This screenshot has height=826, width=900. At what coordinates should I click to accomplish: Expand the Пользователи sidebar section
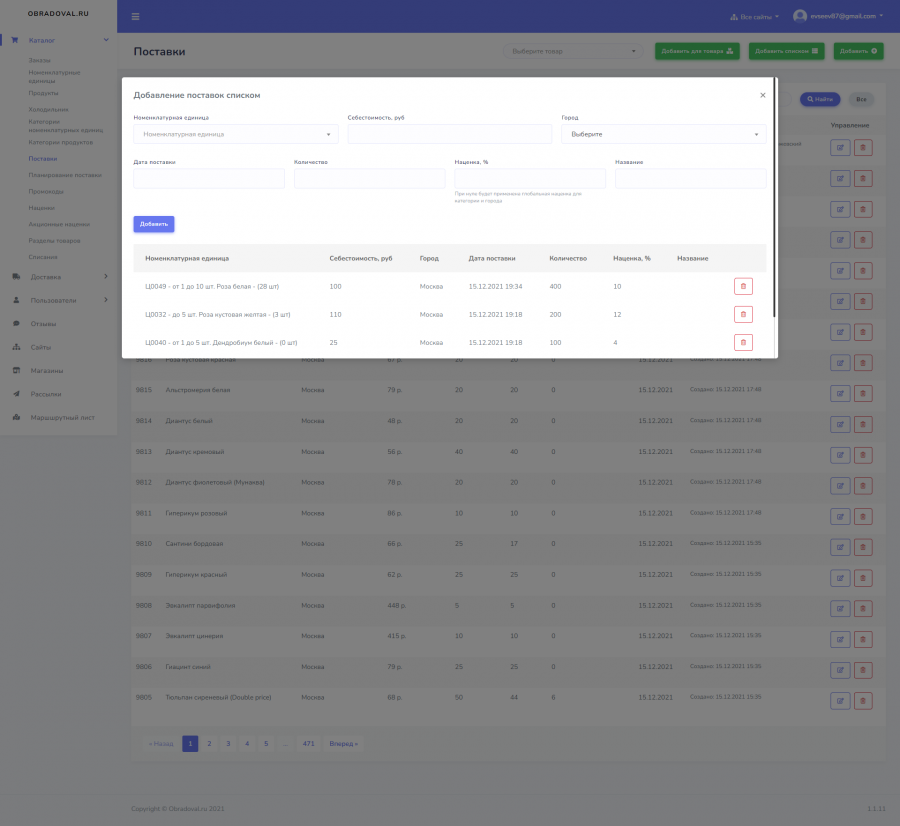[60, 300]
